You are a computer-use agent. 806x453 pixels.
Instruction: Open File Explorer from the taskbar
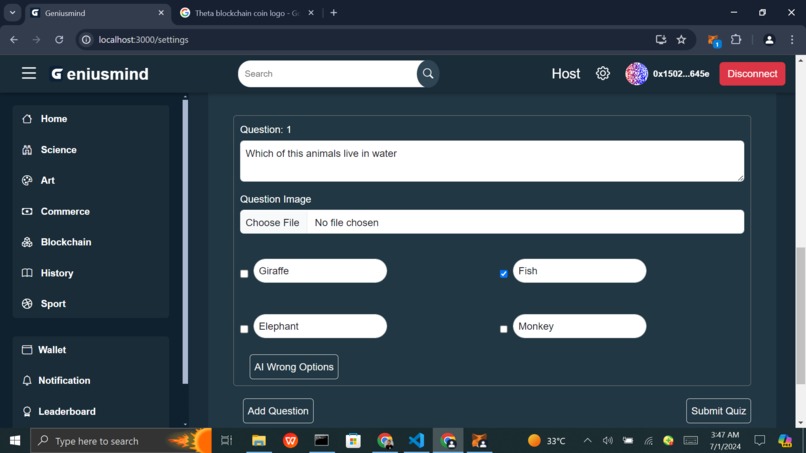(x=259, y=441)
